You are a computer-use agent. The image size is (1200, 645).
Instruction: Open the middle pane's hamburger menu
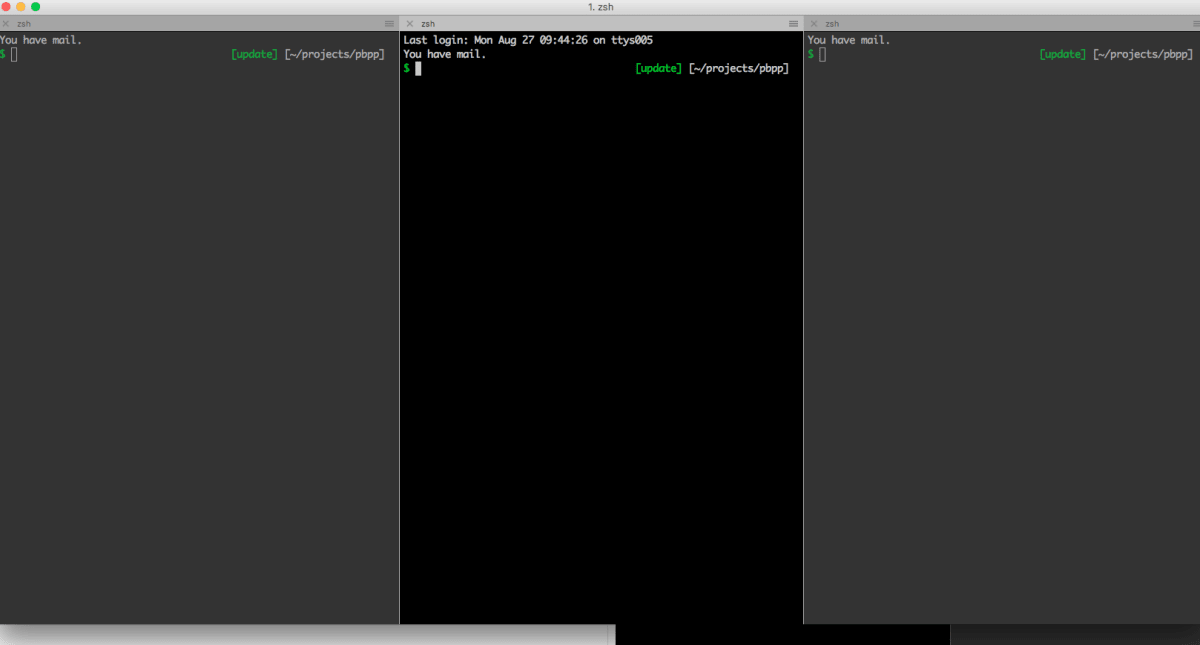(793, 23)
